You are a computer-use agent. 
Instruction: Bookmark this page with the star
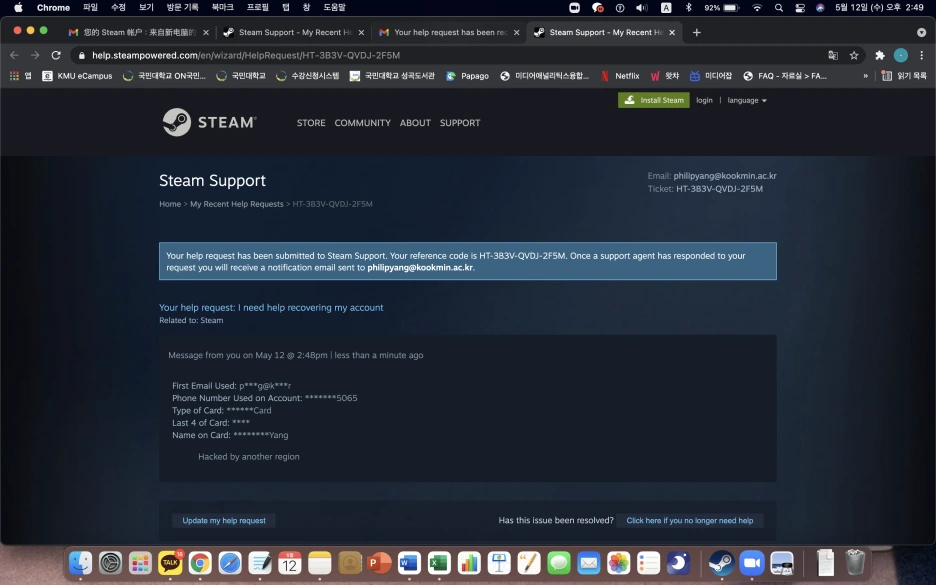pos(854,55)
